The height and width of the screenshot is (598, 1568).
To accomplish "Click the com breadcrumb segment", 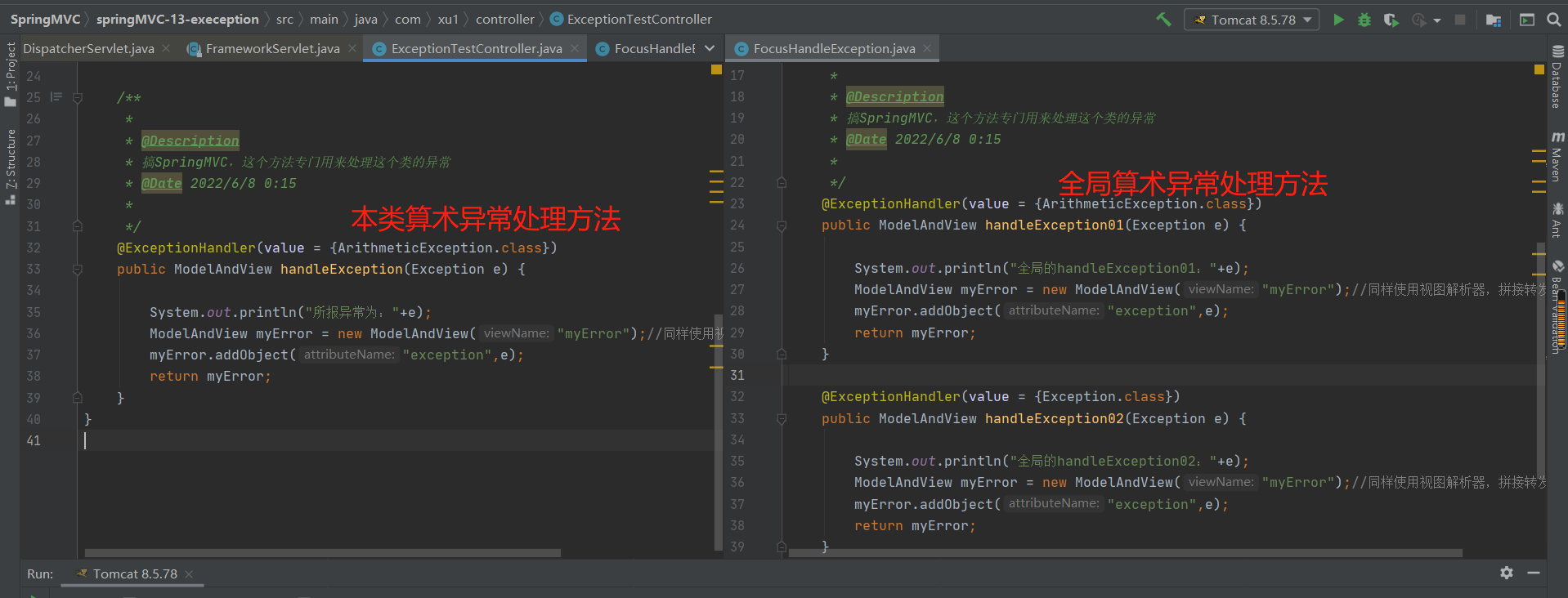I will click(408, 20).
